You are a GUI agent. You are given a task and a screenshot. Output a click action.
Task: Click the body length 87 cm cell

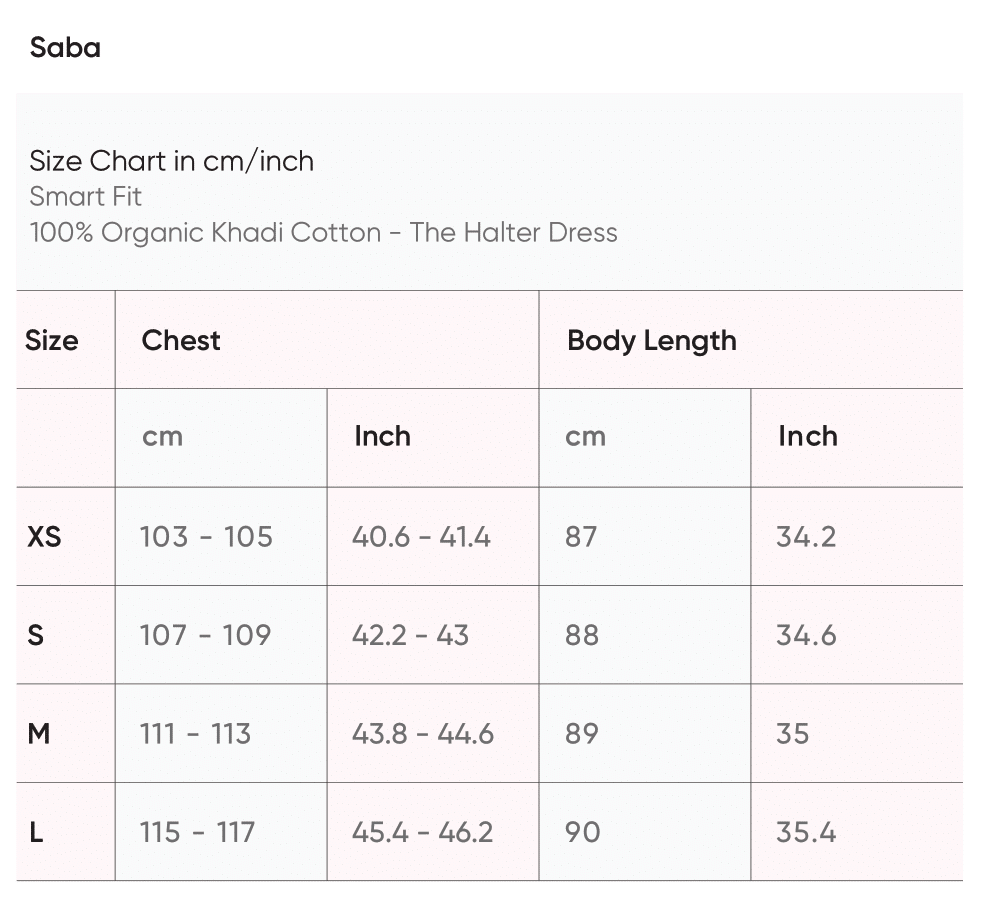point(581,537)
